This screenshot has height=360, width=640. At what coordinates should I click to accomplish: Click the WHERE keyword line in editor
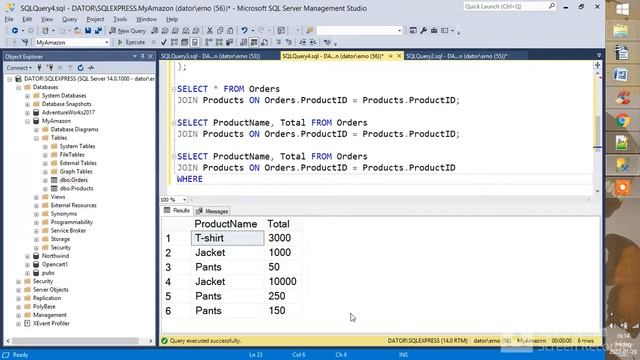tap(190, 179)
